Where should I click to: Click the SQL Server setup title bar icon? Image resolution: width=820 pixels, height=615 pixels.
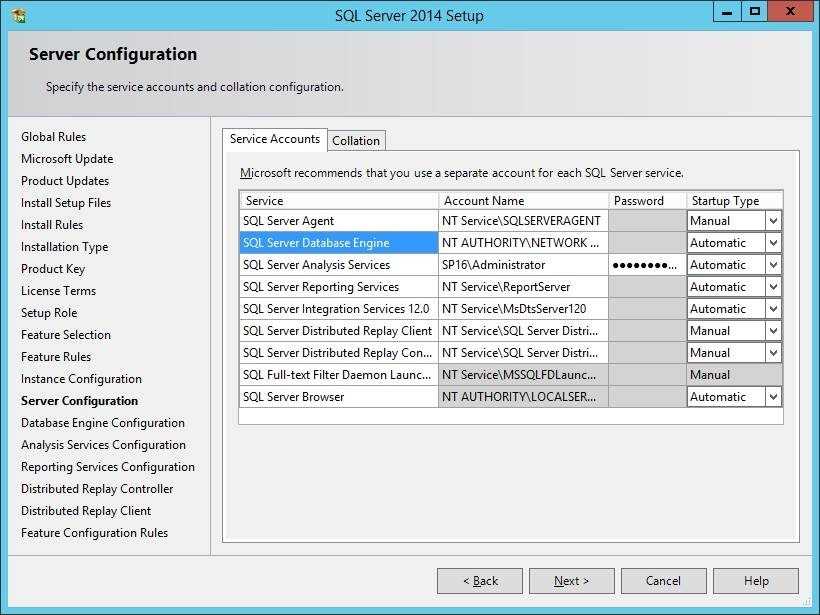pos(18,15)
